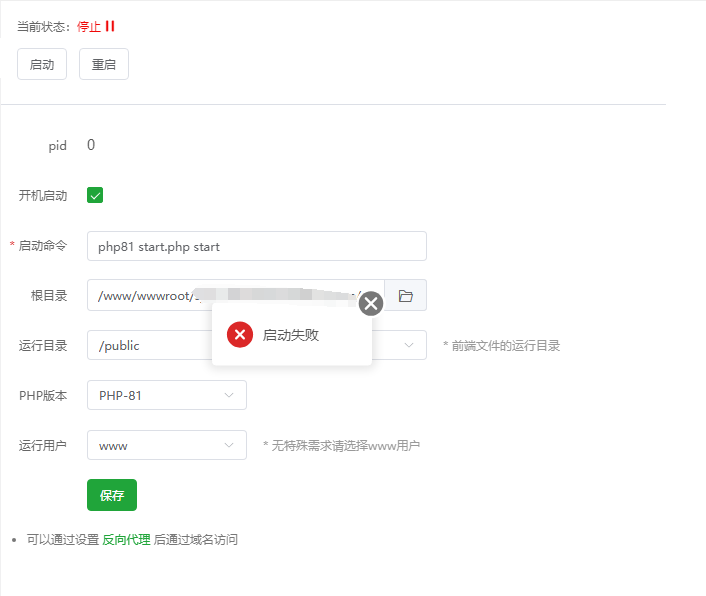The image size is (706, 596).
Task: Expand the 运行目录 dropdown arrow
Action: 409,345
